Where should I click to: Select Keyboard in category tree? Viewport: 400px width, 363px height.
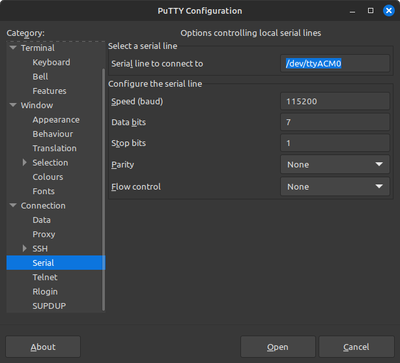(x=51, y=62)
